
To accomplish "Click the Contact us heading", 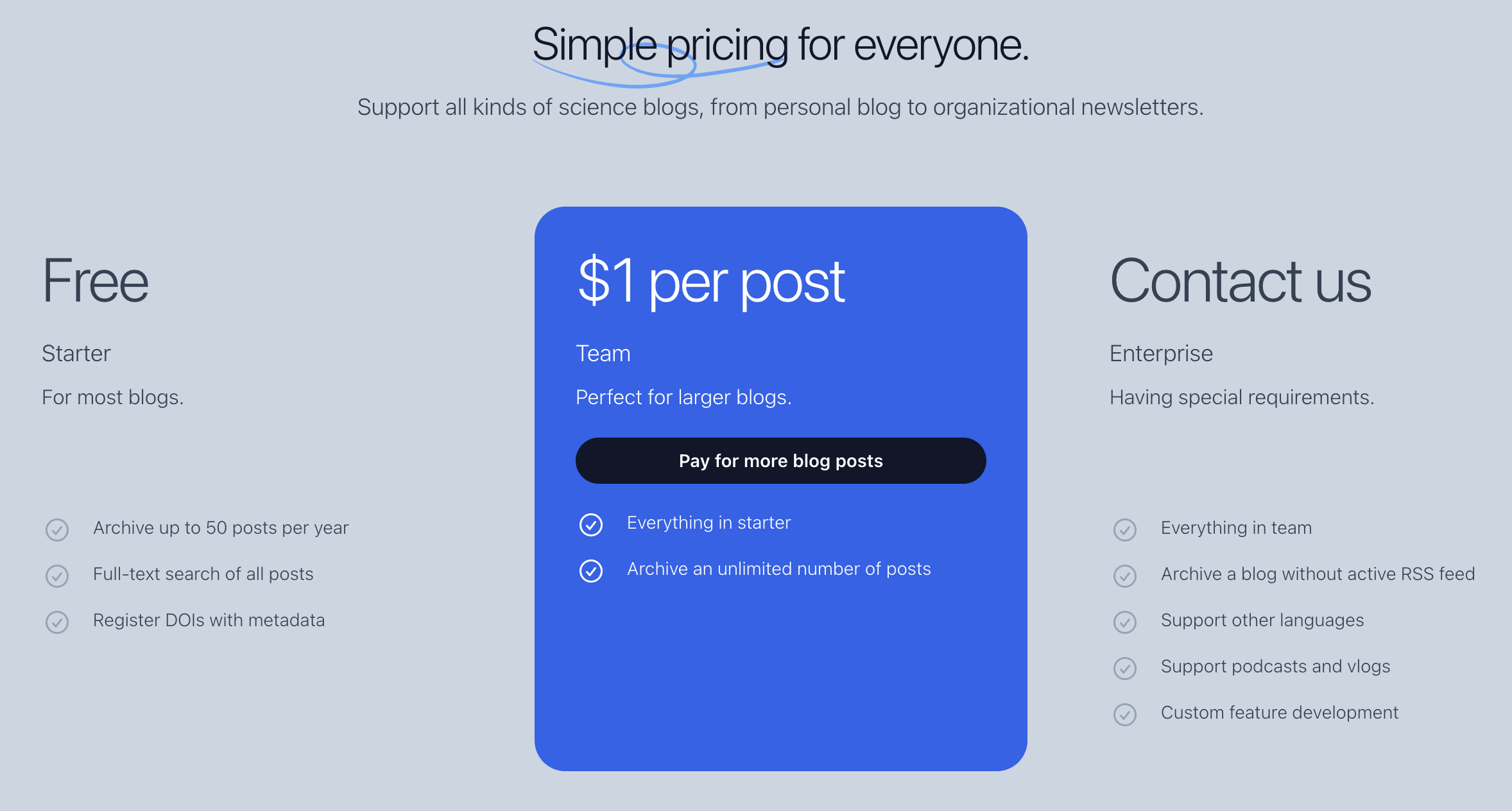I will click(x=1240, y=281).
